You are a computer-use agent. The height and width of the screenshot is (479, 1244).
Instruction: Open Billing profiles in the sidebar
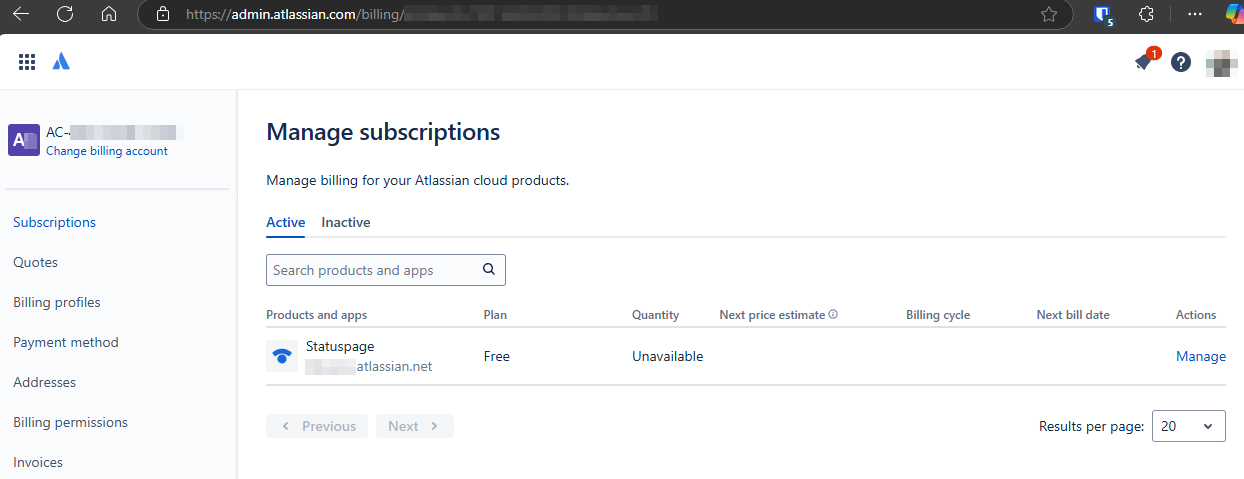coord(57,302)
